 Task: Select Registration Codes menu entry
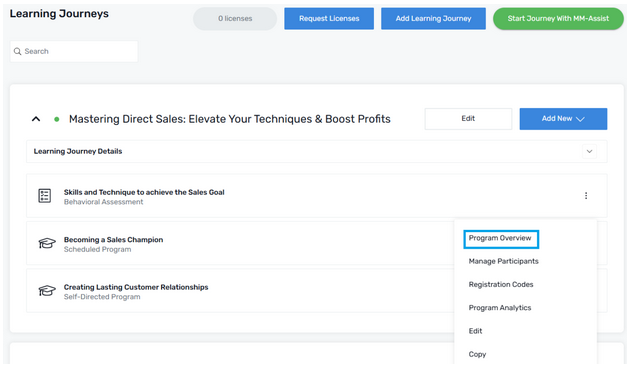coord(501,285)
